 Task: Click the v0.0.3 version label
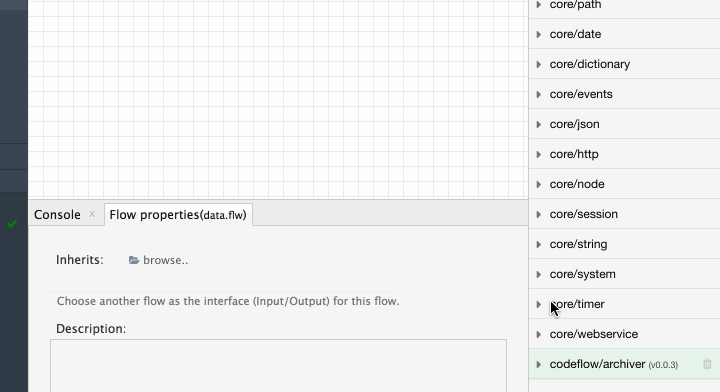[663, 365]
